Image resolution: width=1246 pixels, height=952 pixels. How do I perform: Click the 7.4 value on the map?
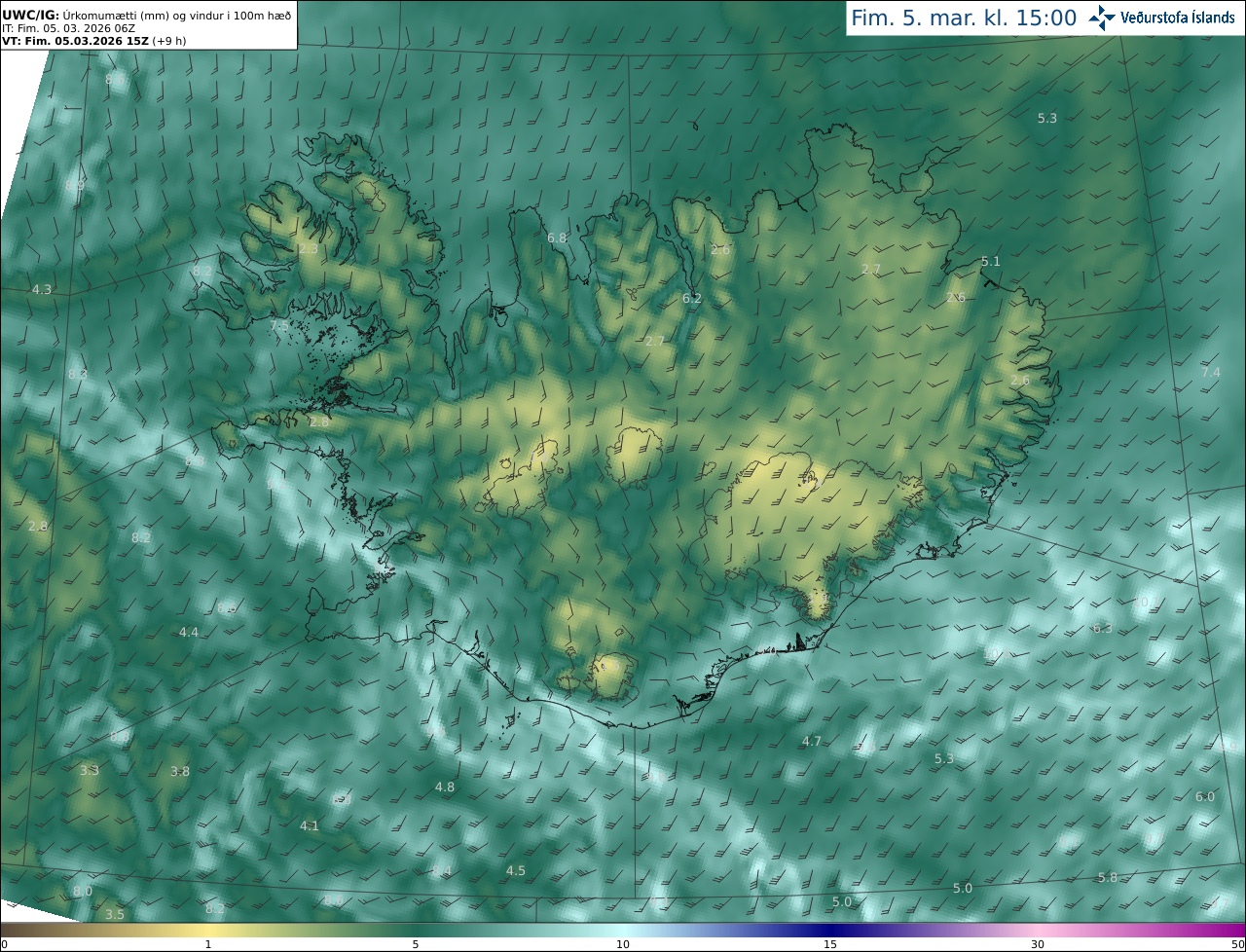click(1211, 373)
